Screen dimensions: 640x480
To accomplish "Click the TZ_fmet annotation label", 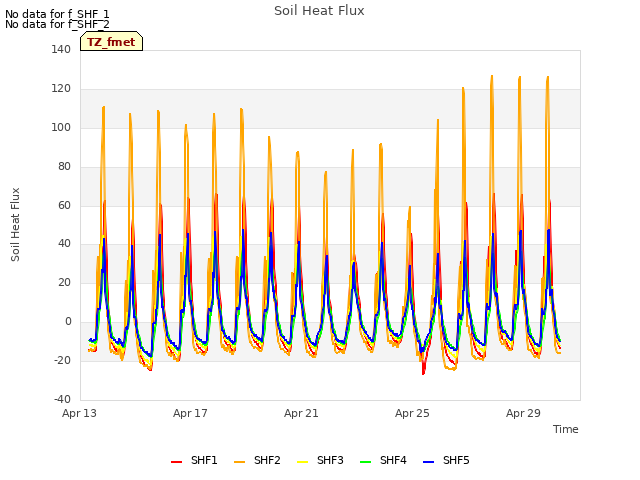I will (x=111, y=42).
